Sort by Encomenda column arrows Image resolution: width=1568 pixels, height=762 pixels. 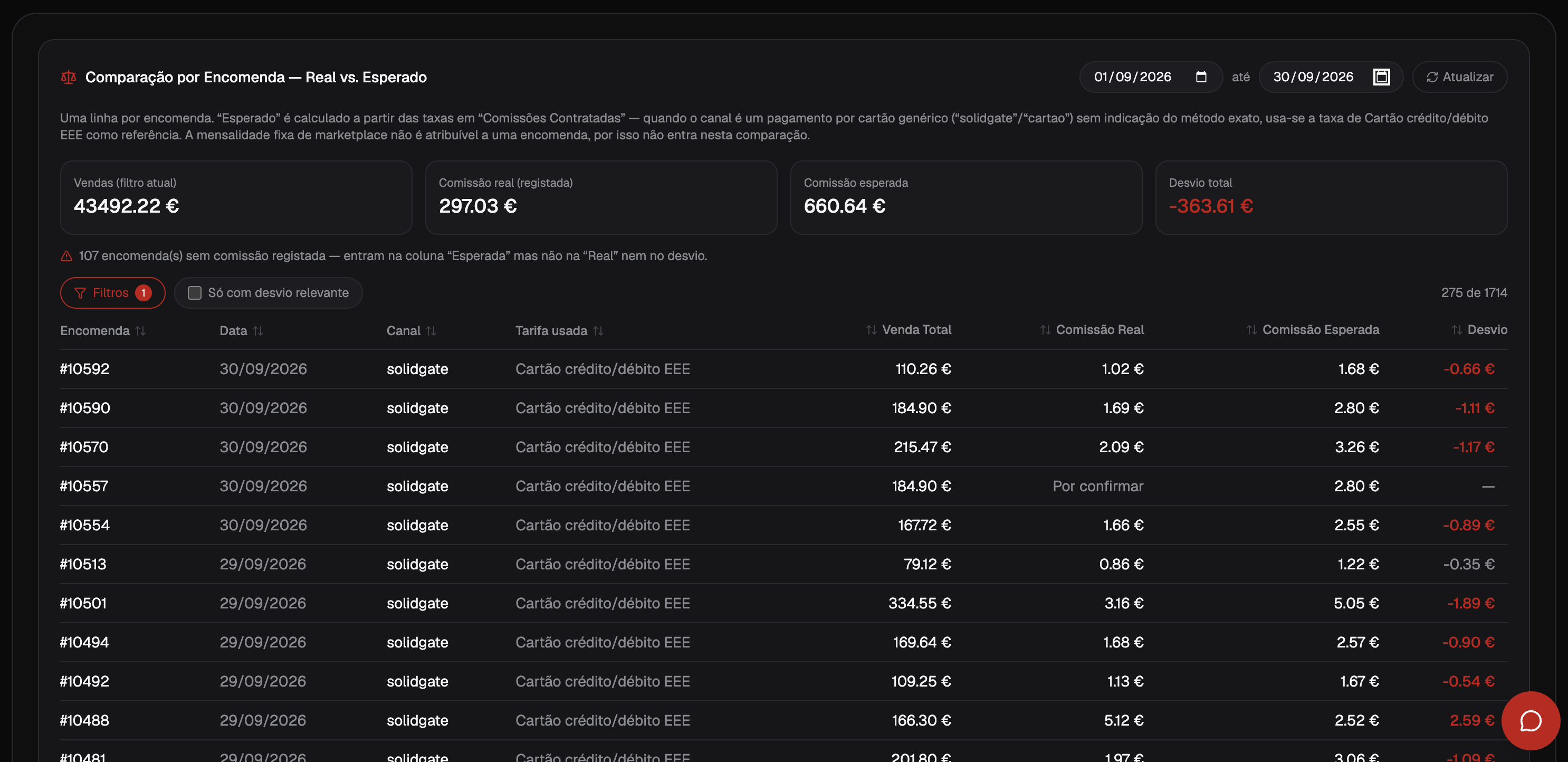tap(141, 330)
